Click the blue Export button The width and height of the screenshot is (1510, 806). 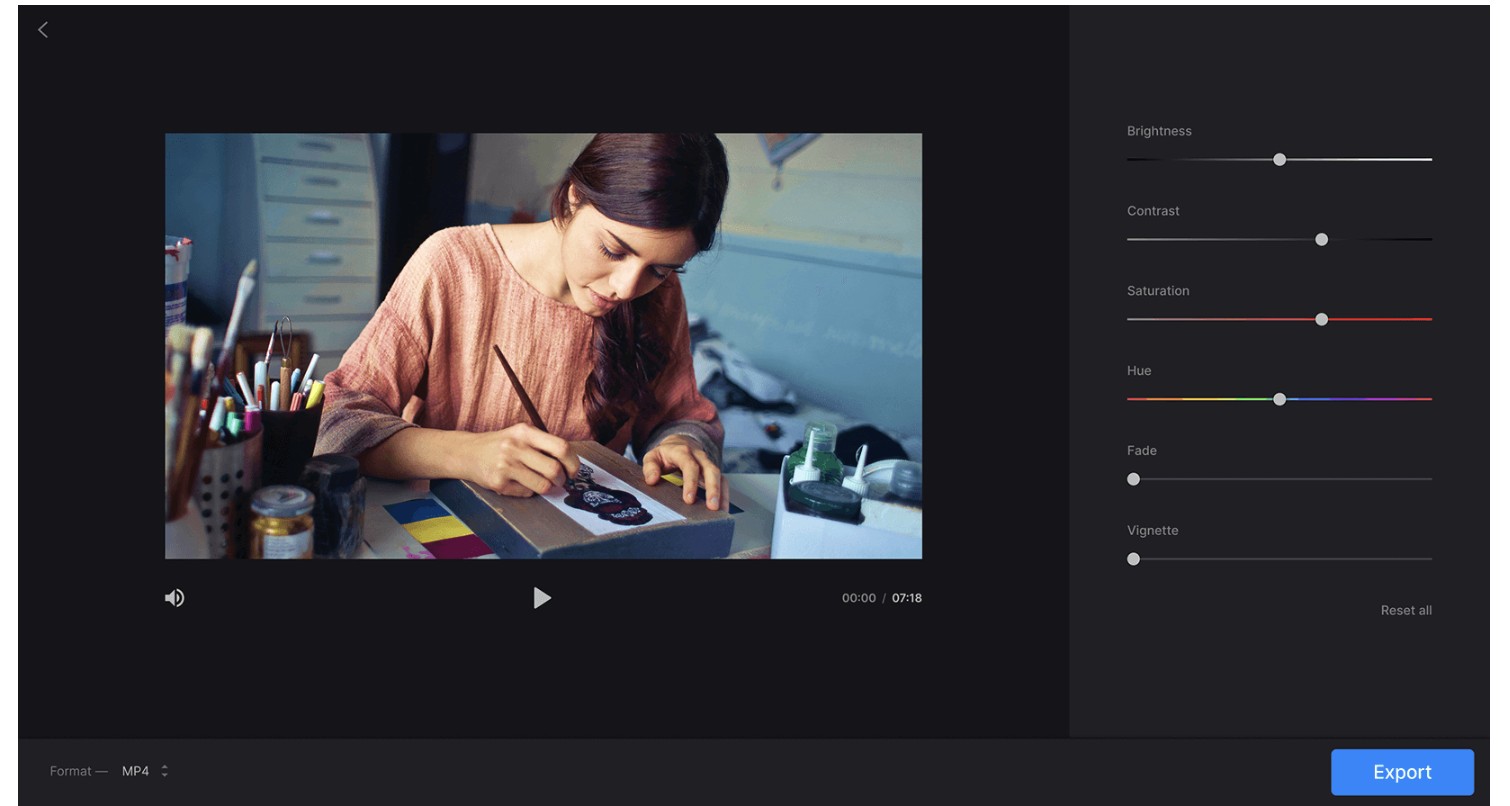(x=1401, y=772)
